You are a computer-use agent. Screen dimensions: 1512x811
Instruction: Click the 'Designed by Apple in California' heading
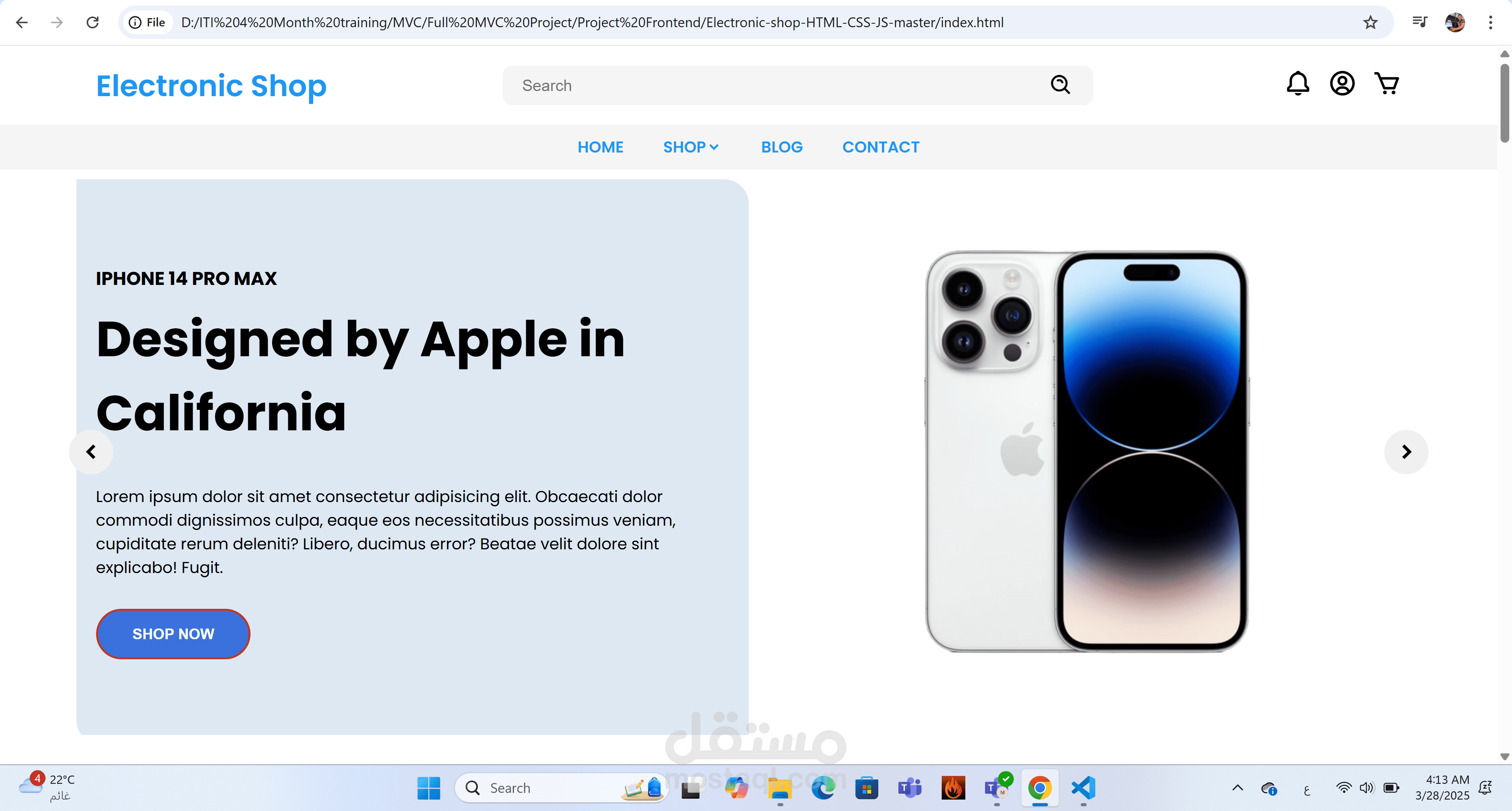click(360, 376)
